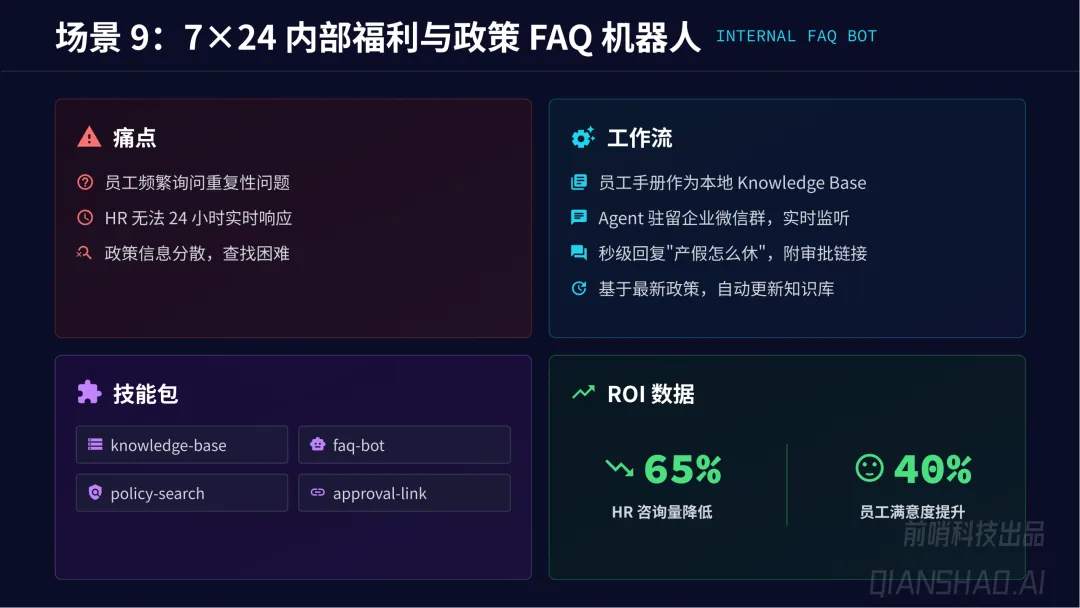
Task: Click the smiley face icon beside 40%
Action: click(x=870, y=468)
